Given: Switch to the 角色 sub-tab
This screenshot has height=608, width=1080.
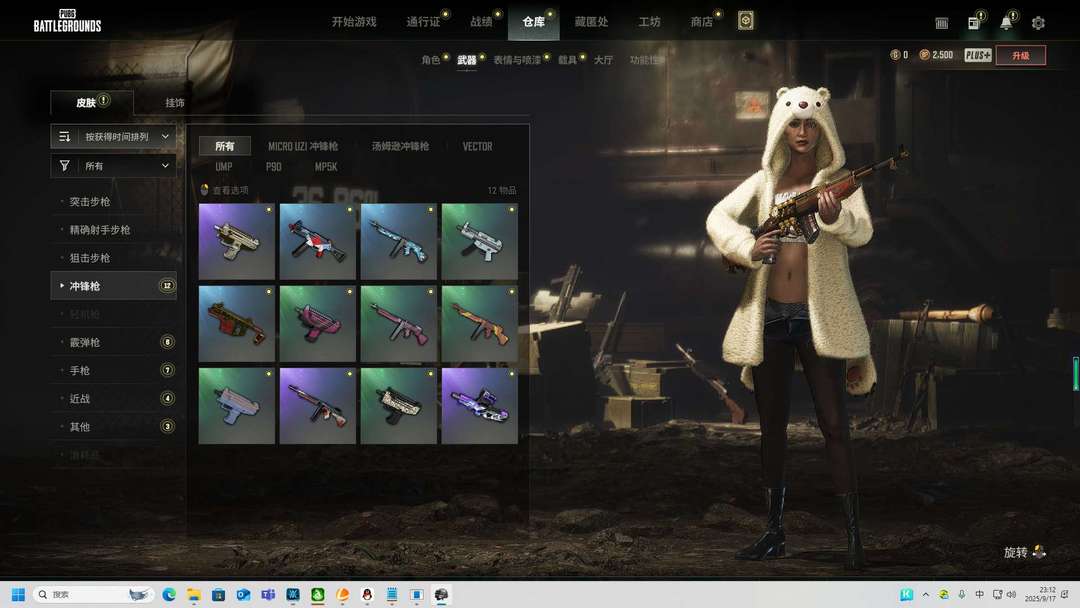Looking at the screenshot, I should 430,60.
